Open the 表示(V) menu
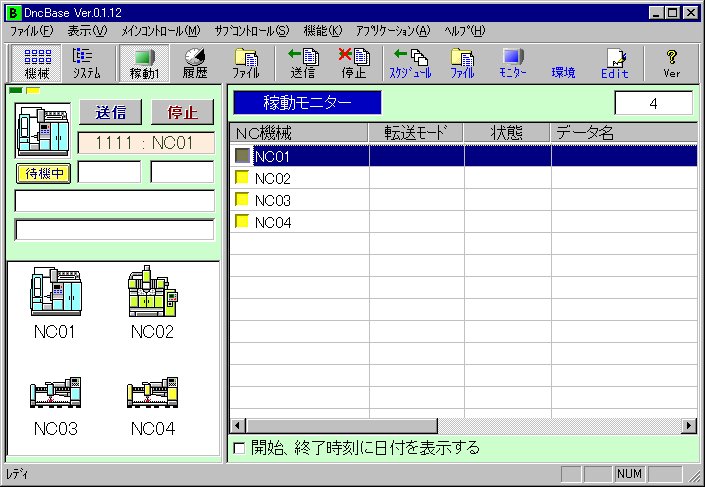Image resolution: width=705 pixels, height=487 pixels. pos(87,31)
